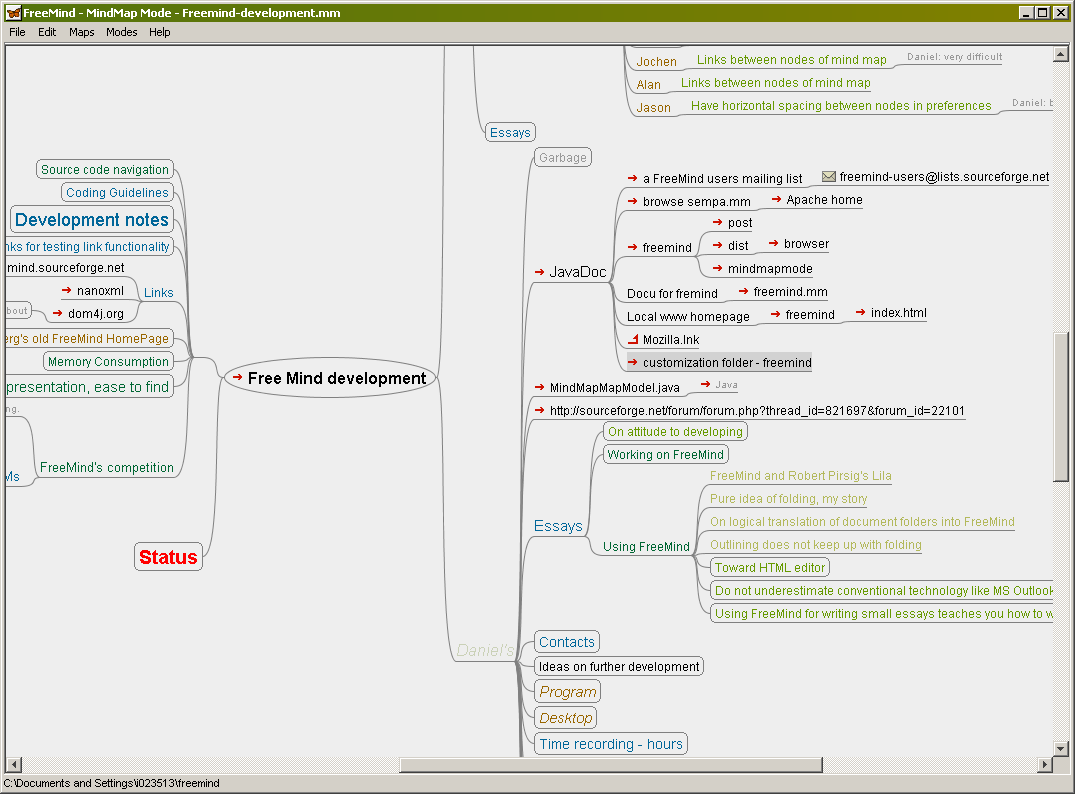Open the sourceforge forum thread URL
The width and height of the screenshot is (1075, 794).
pyautogui.click(x=757, y=410)
